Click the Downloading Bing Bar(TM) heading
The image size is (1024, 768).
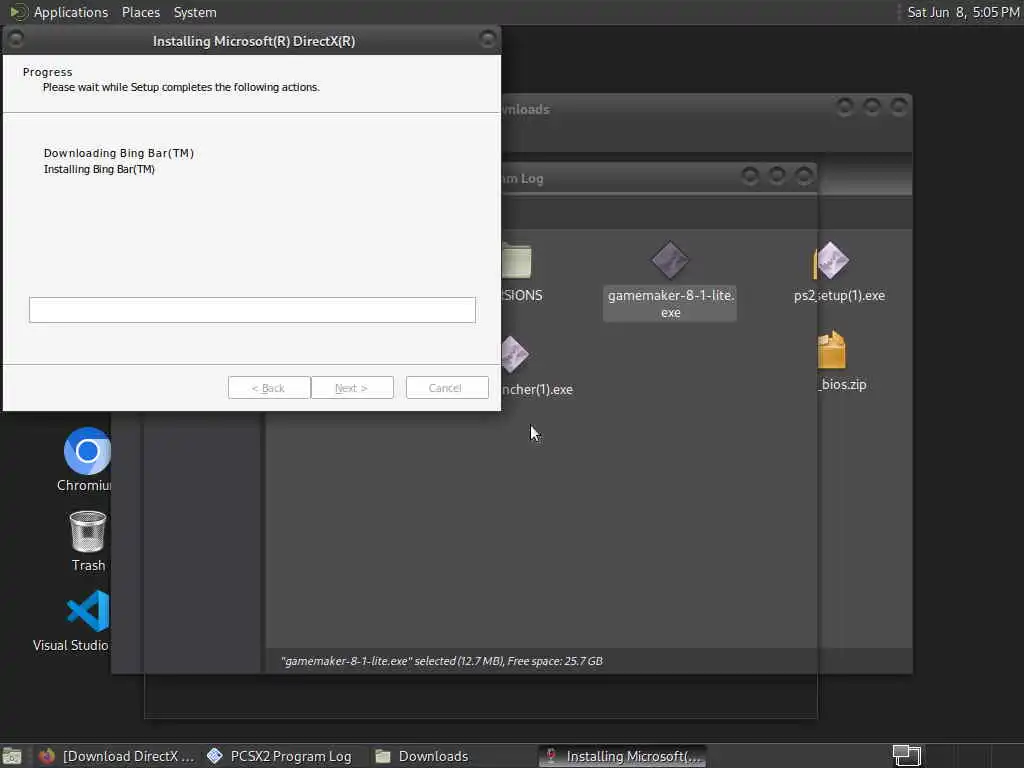click(119, 153)
